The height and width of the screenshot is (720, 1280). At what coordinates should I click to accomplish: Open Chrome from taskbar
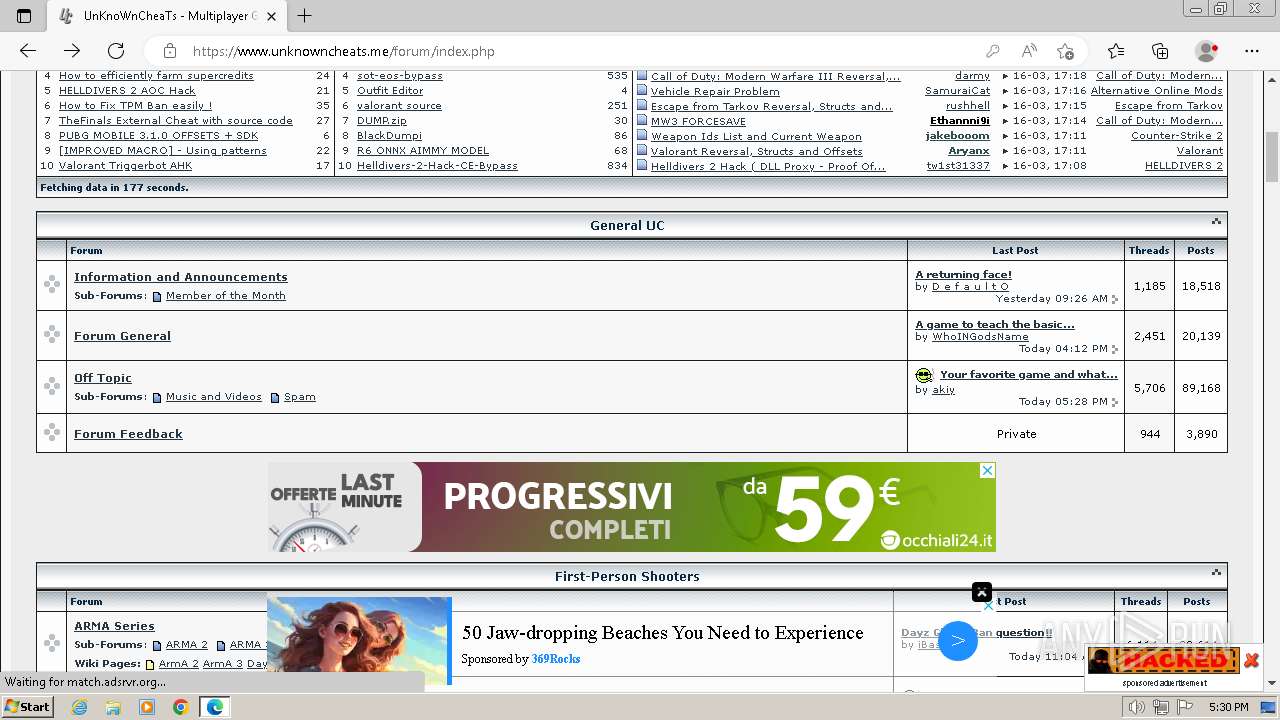tap(180, 707)
